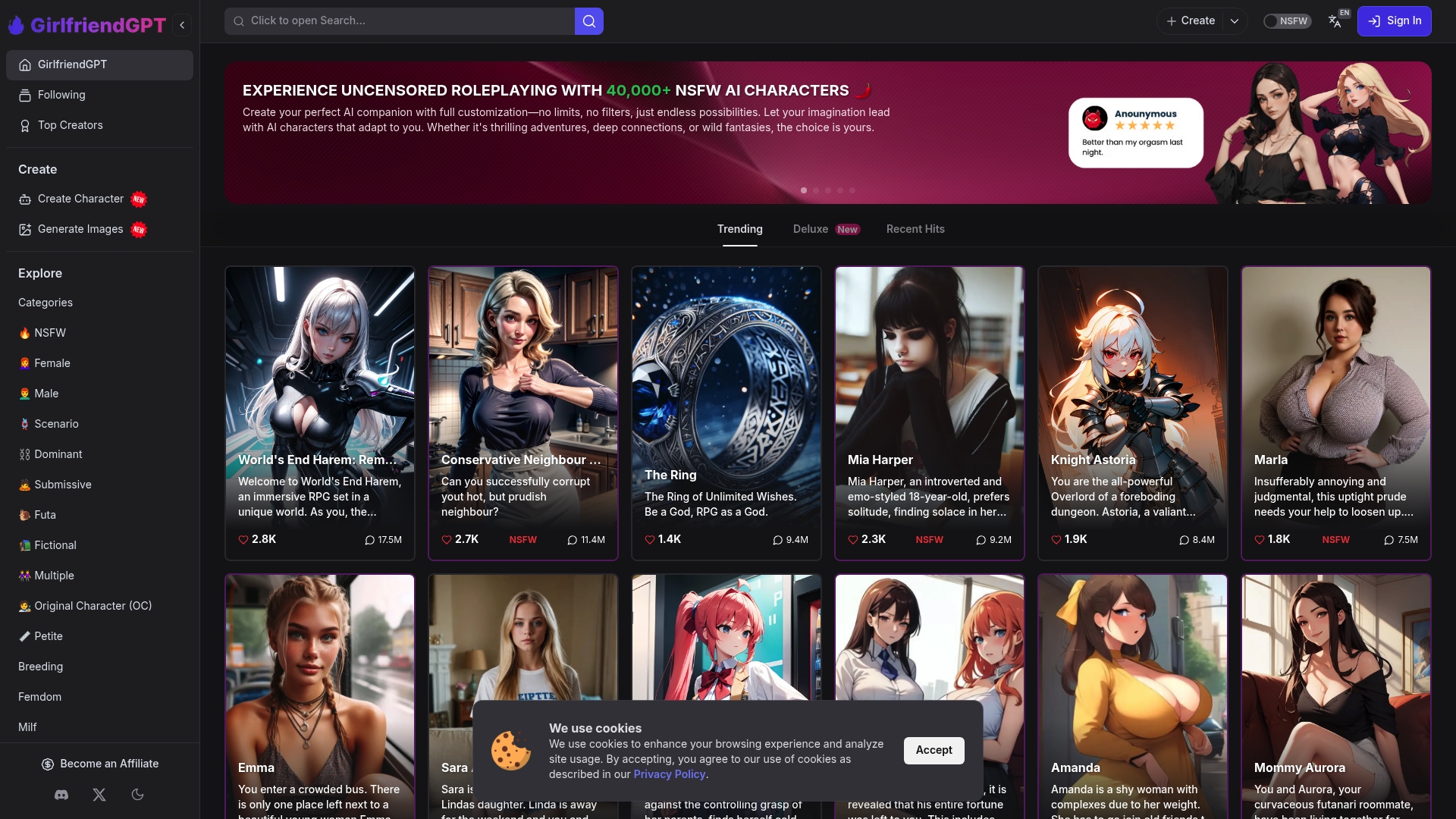Toggle the NSFW switch

(x=1287, y=21)
